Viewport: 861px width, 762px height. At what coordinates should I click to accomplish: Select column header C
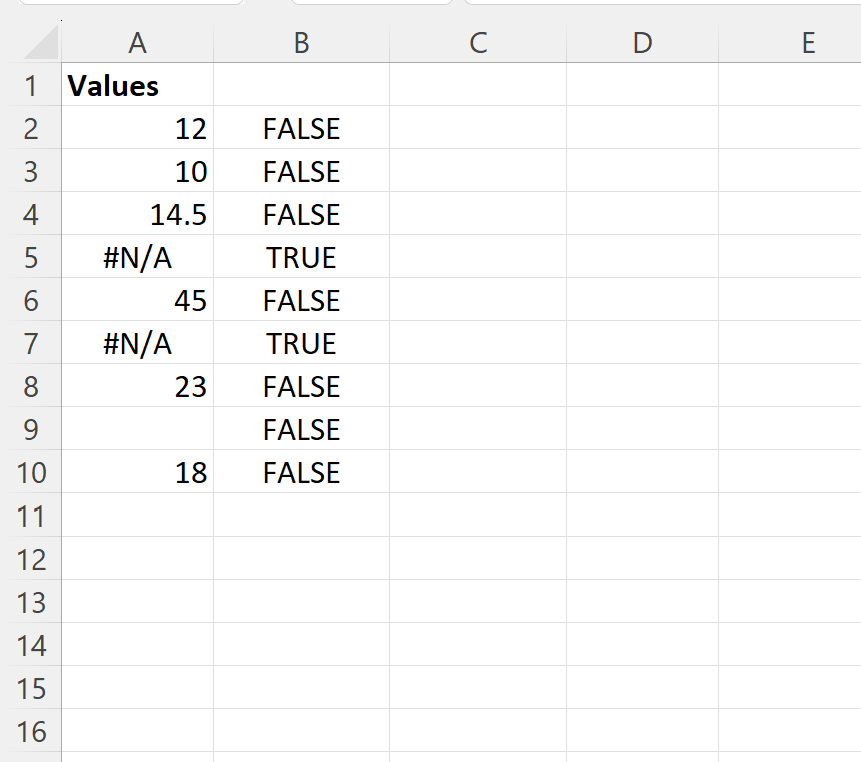tap(478, 43)
